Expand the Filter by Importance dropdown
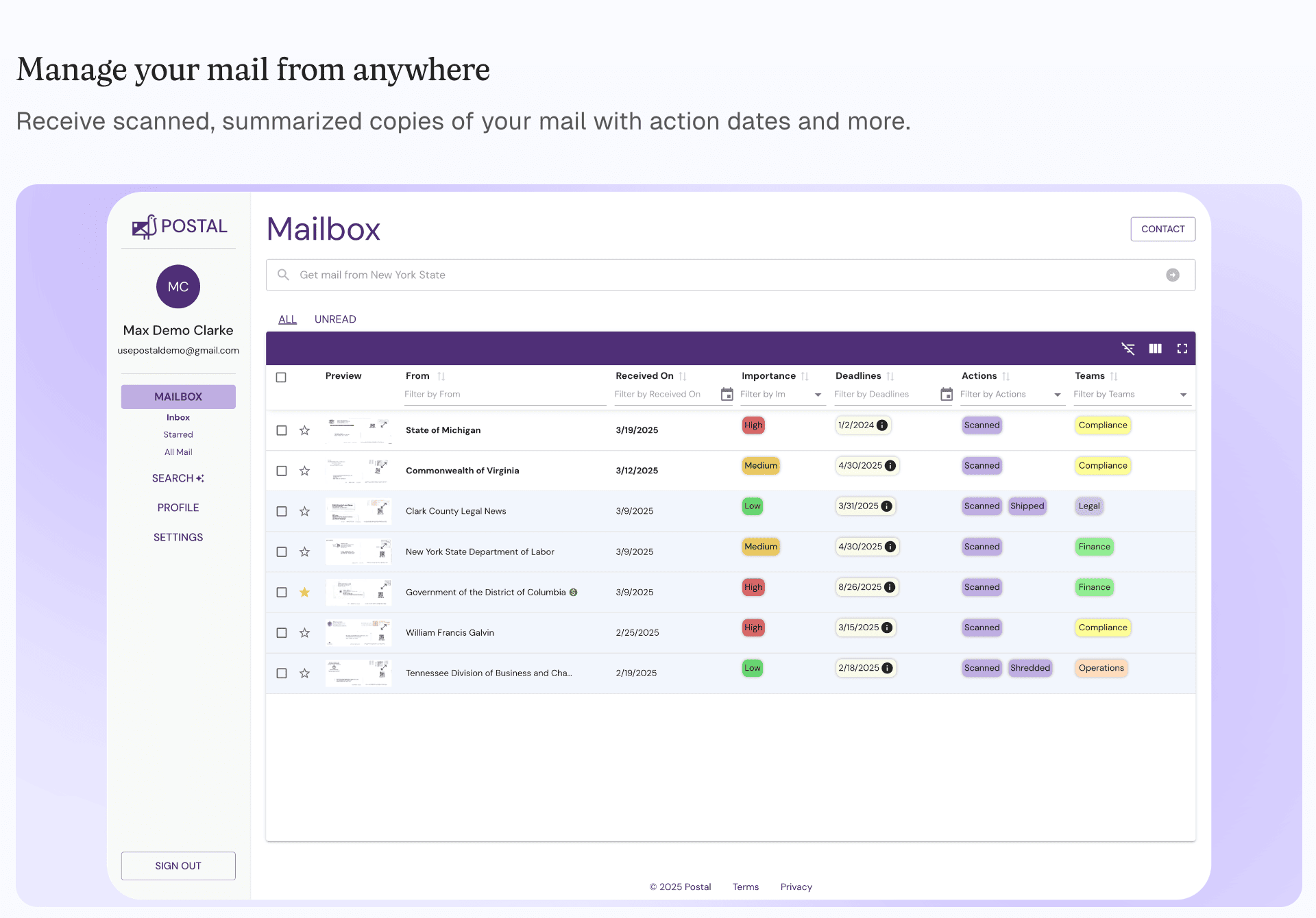Image resolution: width=1316 pixels, height=918 pixels. 817,395
